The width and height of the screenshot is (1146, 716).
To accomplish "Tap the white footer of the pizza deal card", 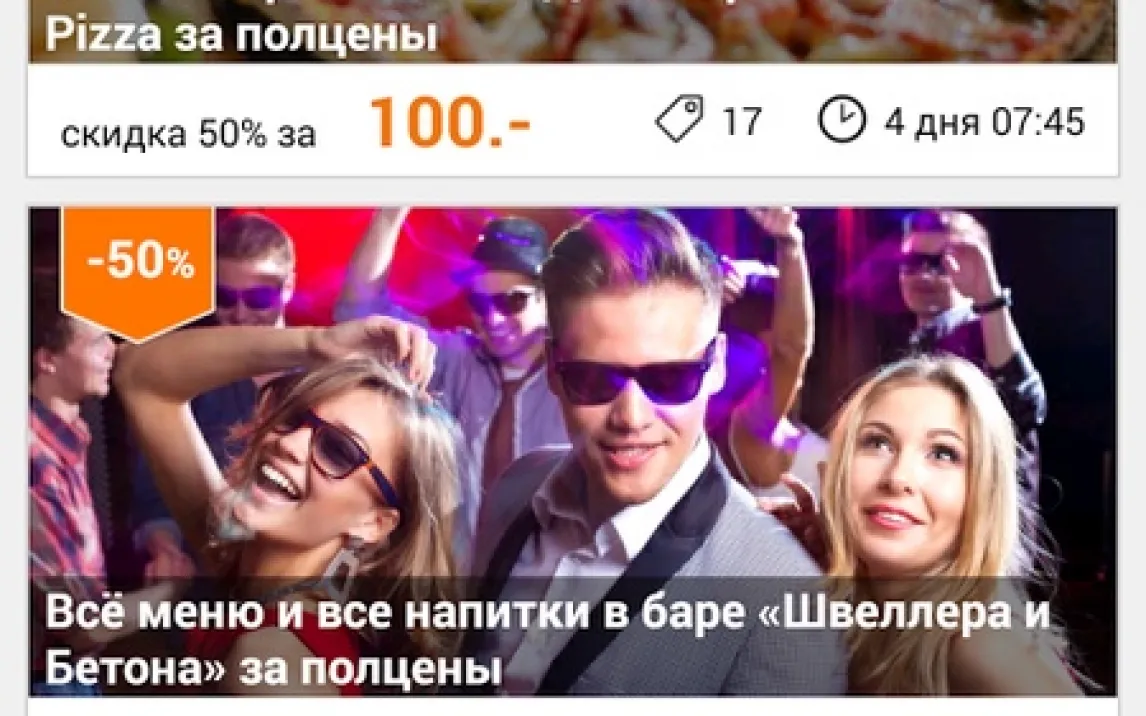I will point(573,119).
